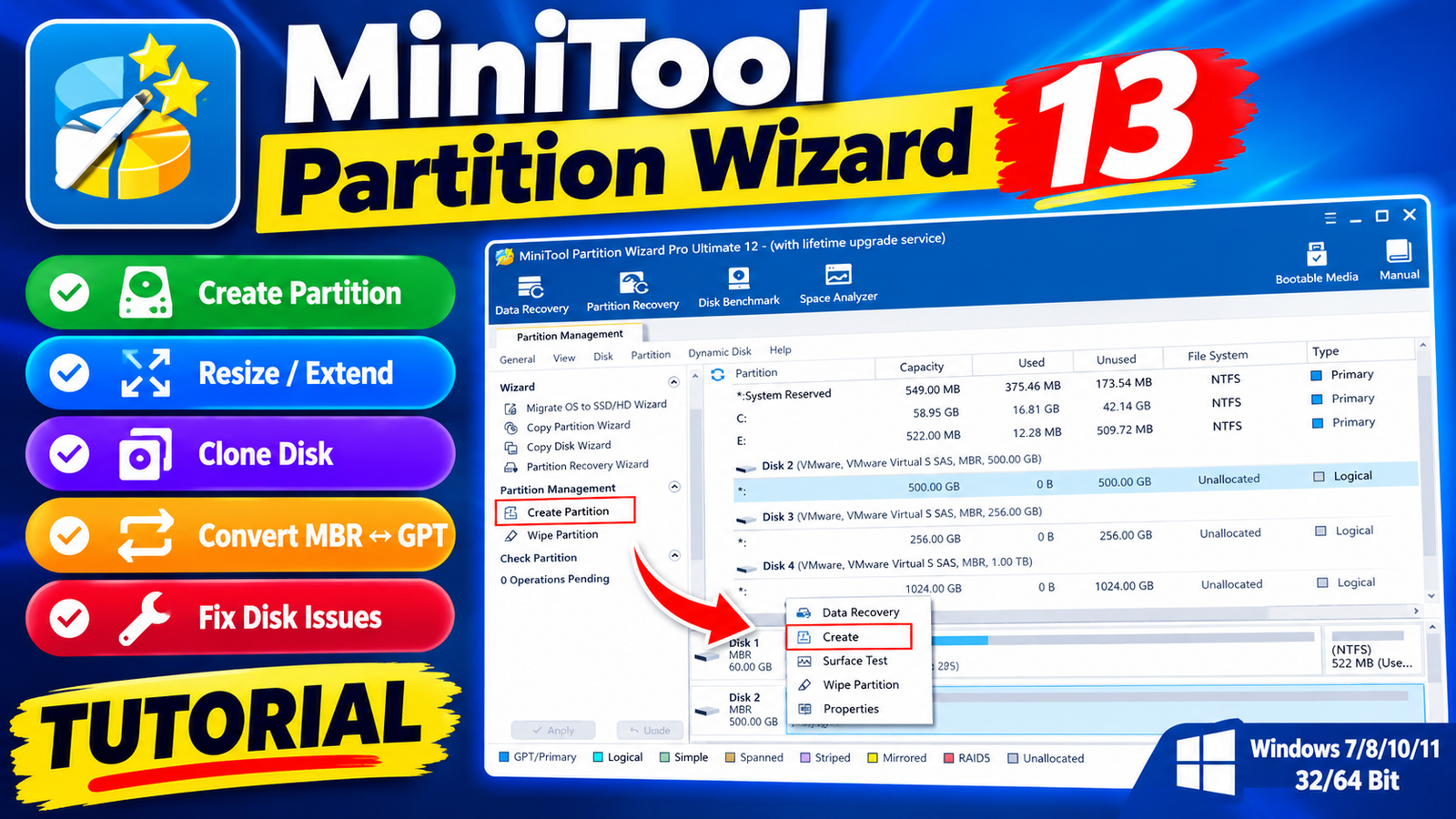
Task: Launch Partition Recovery from the toolbar
Action: (632, 292)
